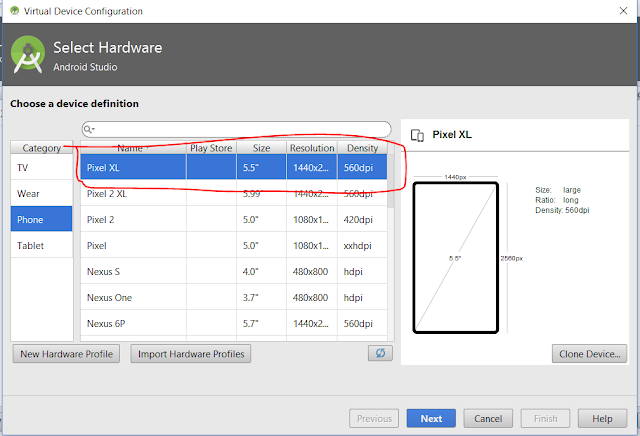The height and width of the screenshot is (436, 640).
Task: Click the Pixel XL device preview diagram
Action: (x=456, y=258)
